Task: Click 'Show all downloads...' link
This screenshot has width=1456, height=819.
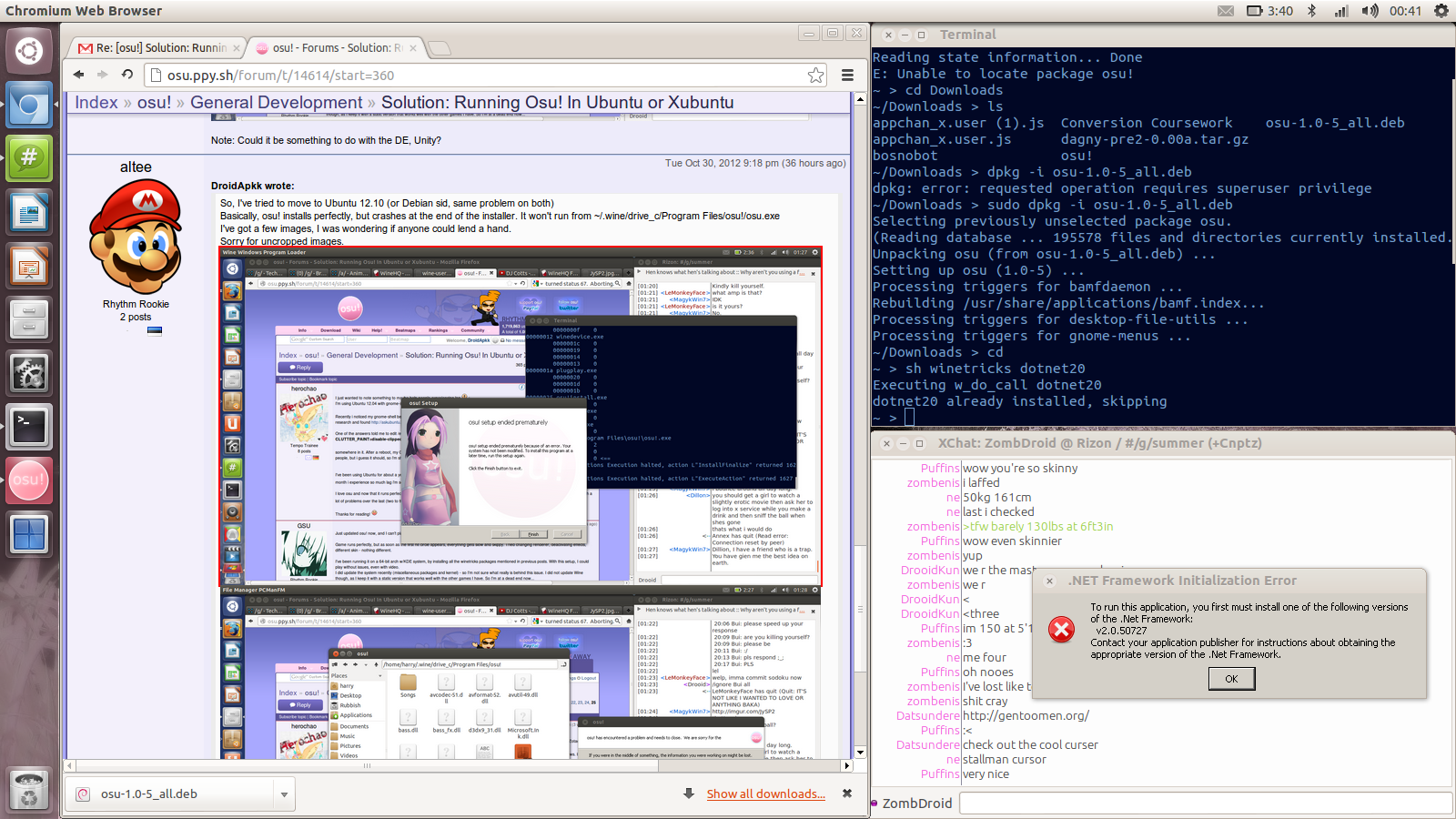Action: point(766,794)
